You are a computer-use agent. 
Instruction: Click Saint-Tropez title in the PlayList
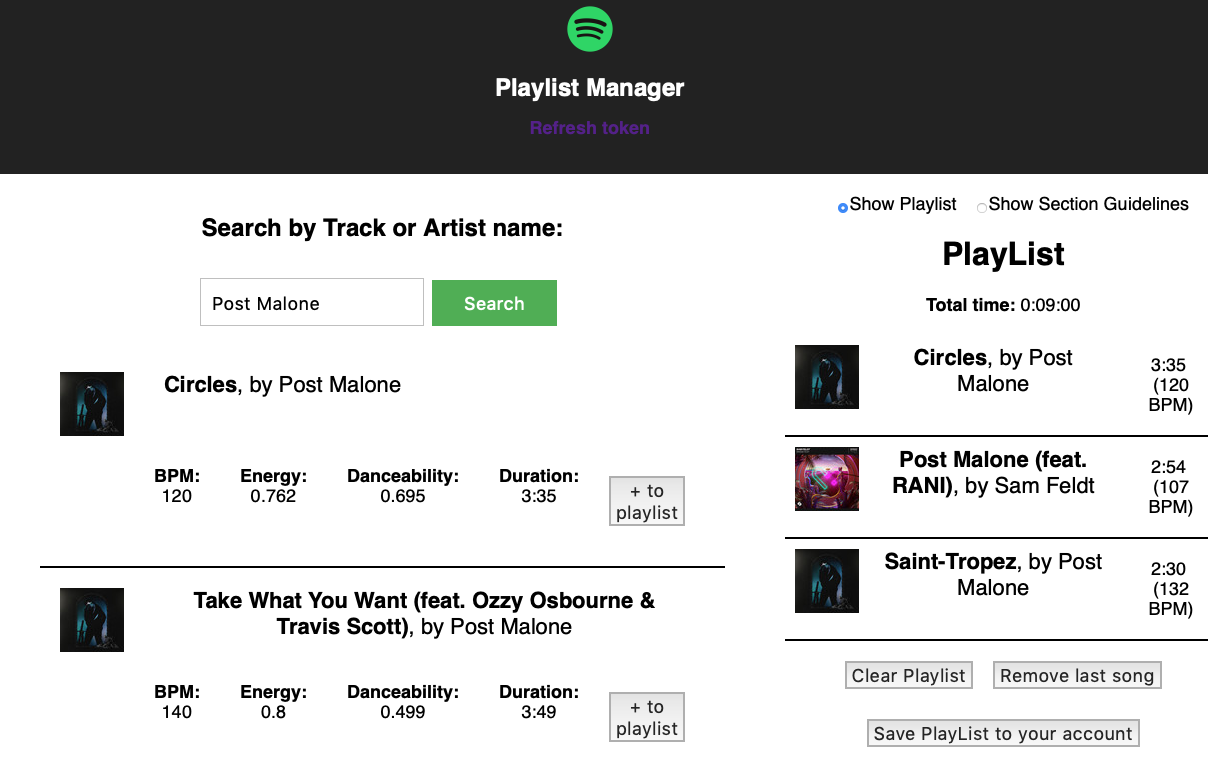point(950,562)
